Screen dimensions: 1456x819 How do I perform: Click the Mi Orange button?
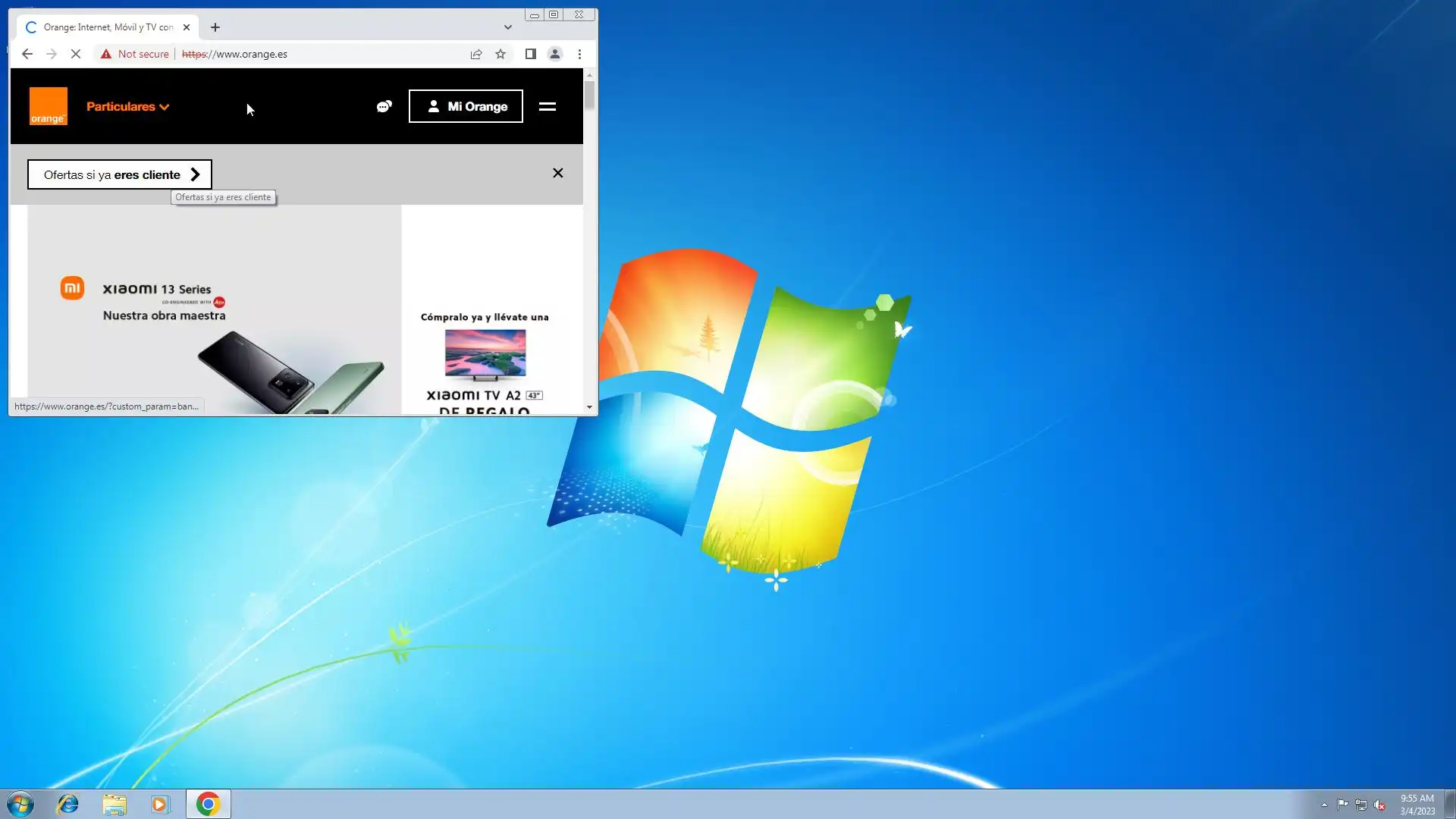click(x=466, y=106)
